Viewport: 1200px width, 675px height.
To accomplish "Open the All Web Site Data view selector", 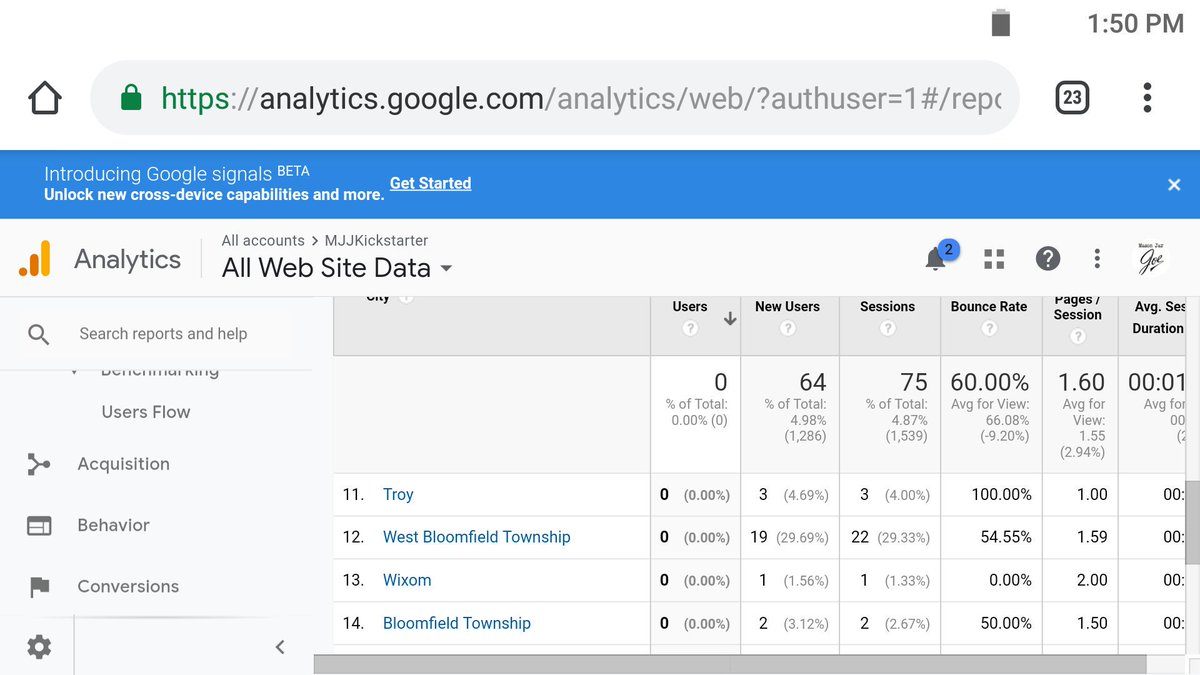I will 337,268.
